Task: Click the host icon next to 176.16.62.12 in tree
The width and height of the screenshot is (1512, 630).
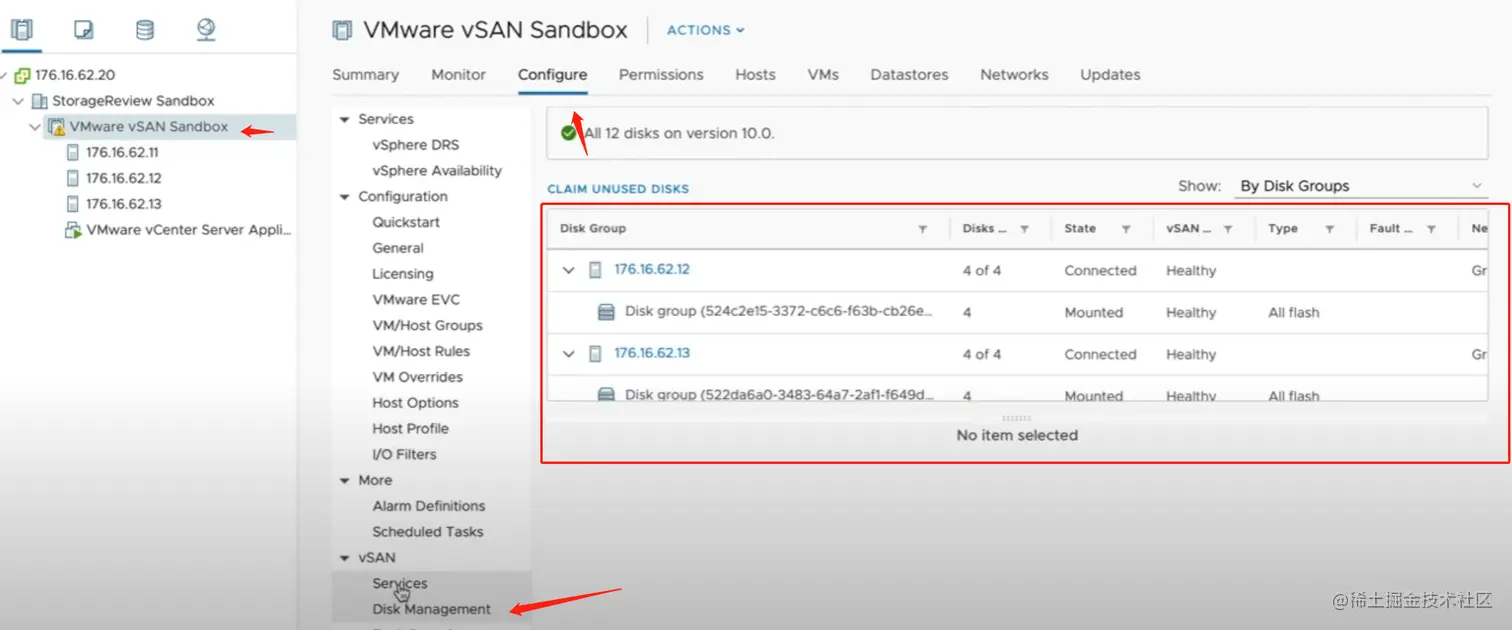Action: (72, 178)
